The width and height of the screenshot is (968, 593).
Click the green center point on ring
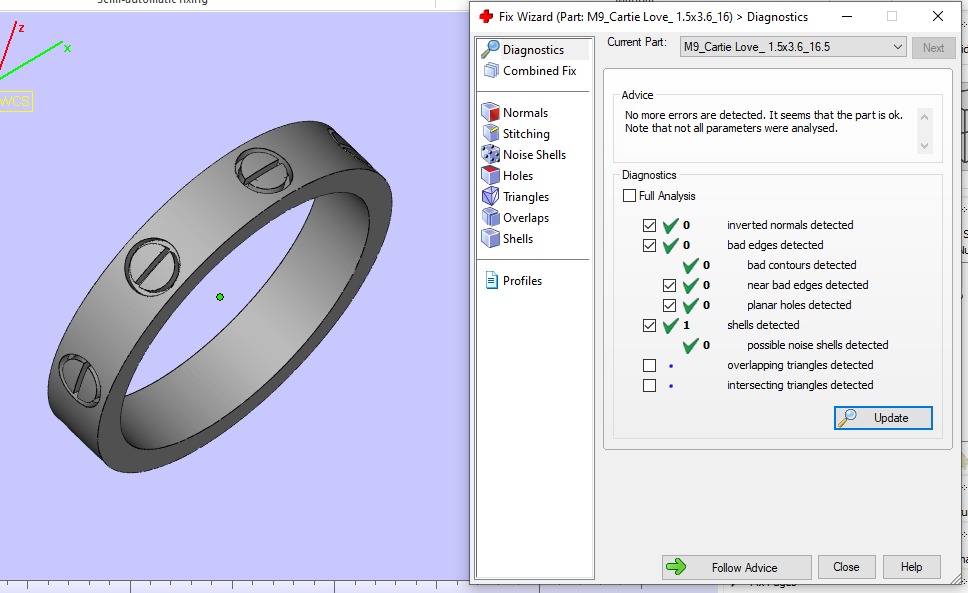coord(220,297)
